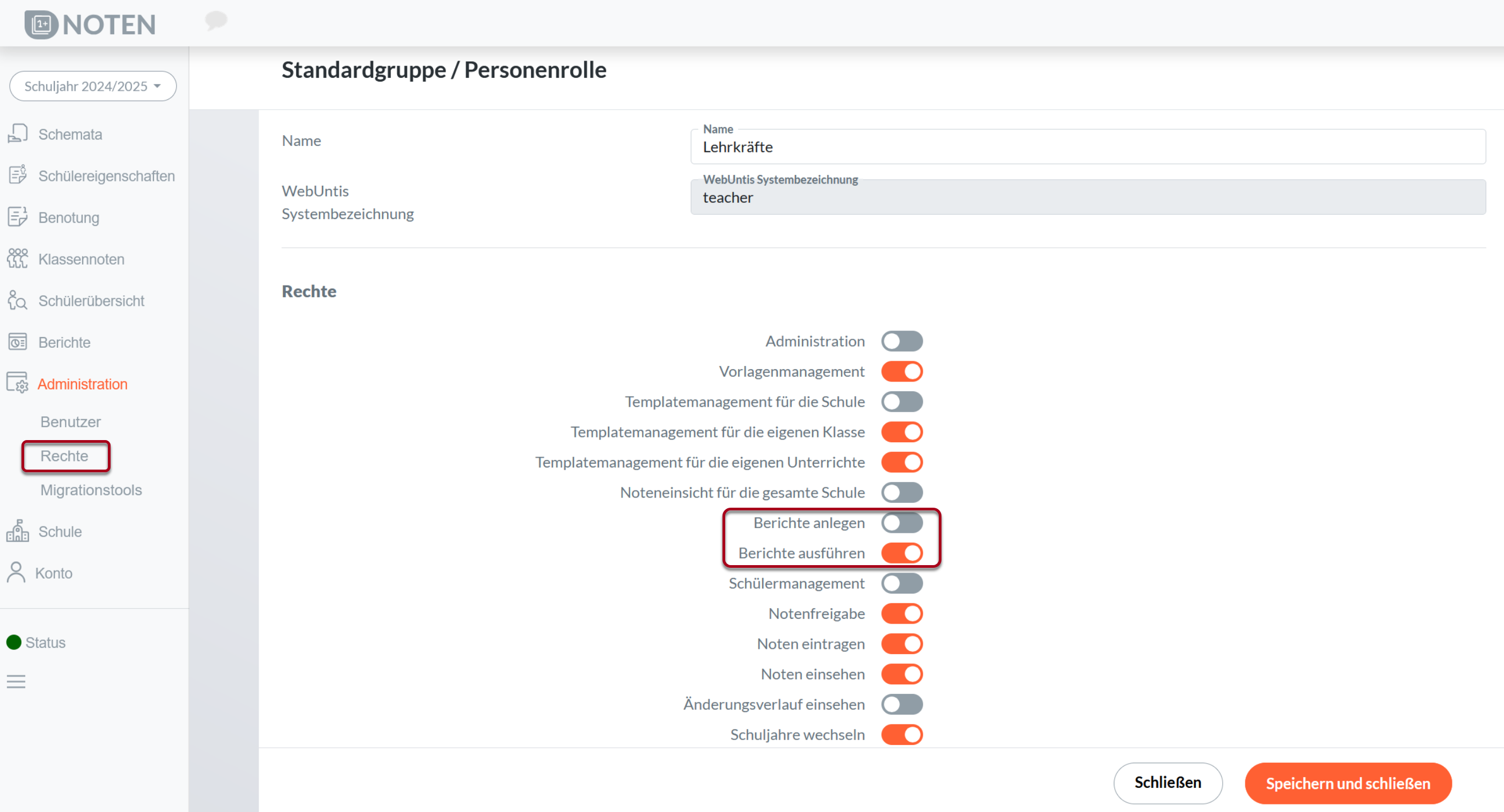The width and height of the screenshot is (1504, 812).
Task: Click the Klassennoten group icon
Action: click(18, 259)
